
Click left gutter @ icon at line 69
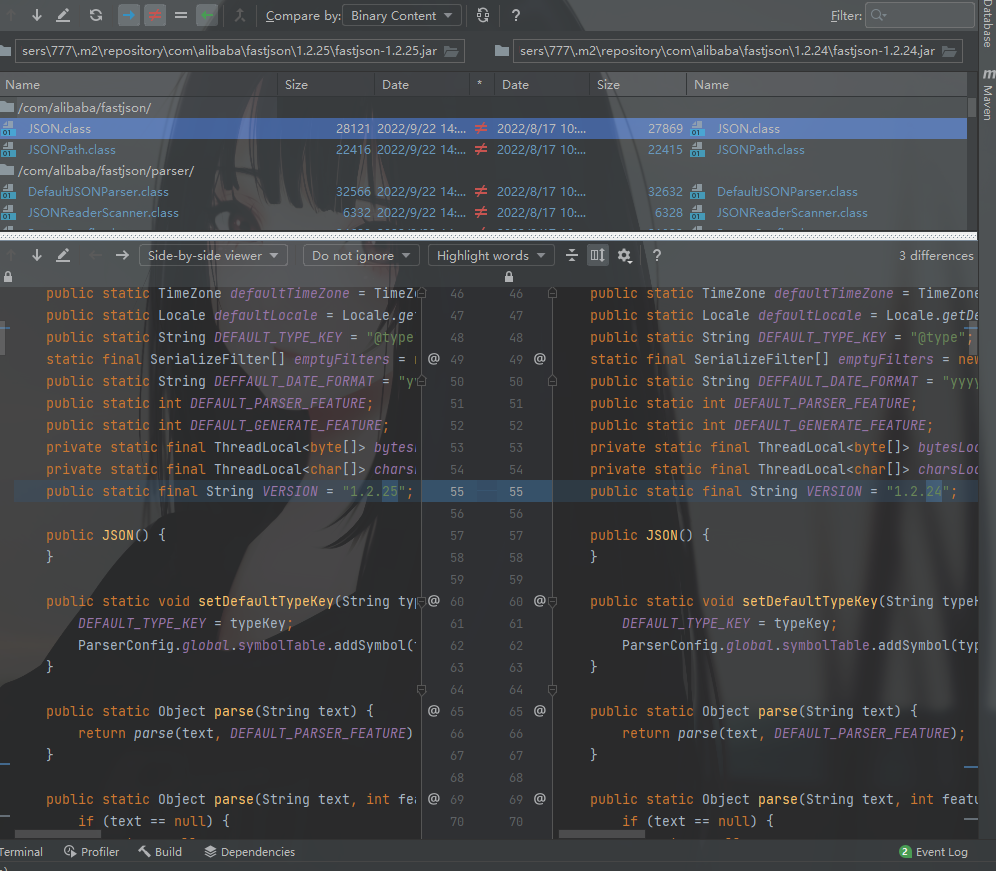[434, 799]
